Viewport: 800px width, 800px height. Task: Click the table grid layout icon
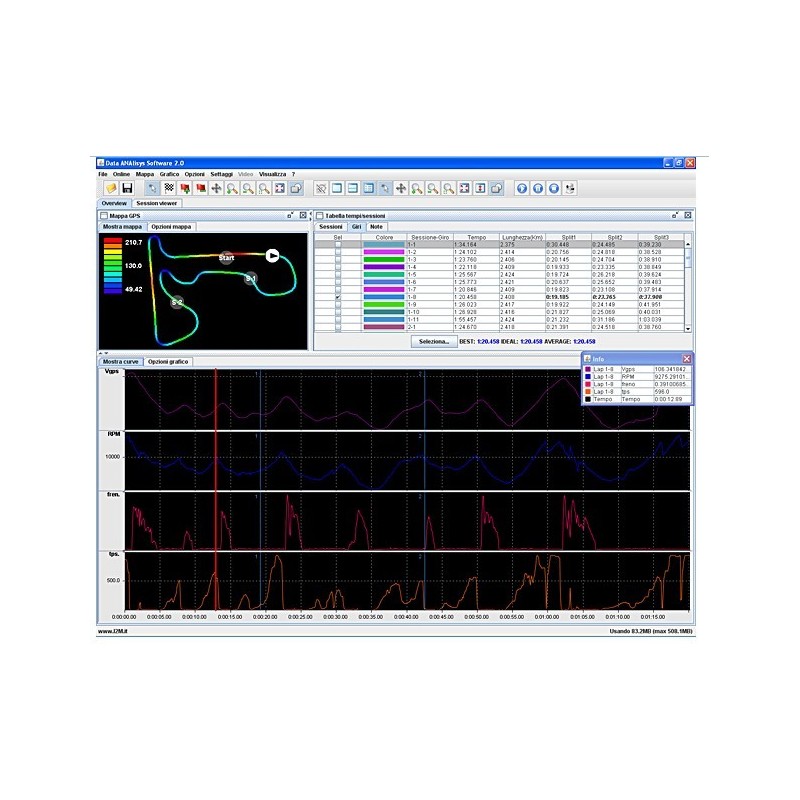368,188
